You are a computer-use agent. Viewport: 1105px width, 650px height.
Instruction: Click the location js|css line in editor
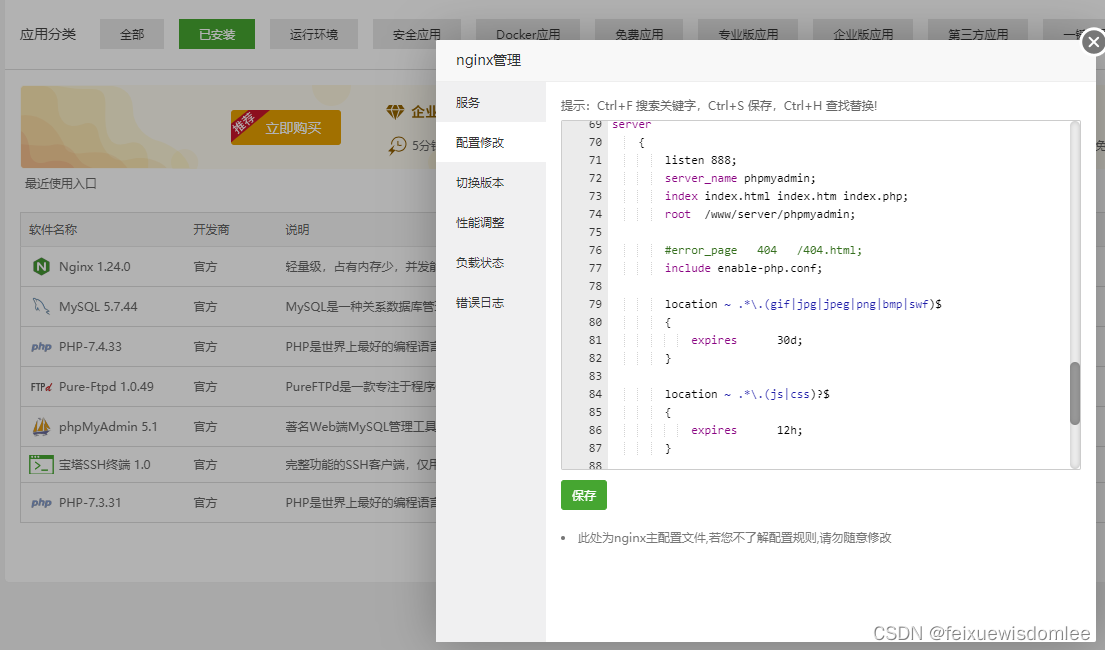[747, 394]
